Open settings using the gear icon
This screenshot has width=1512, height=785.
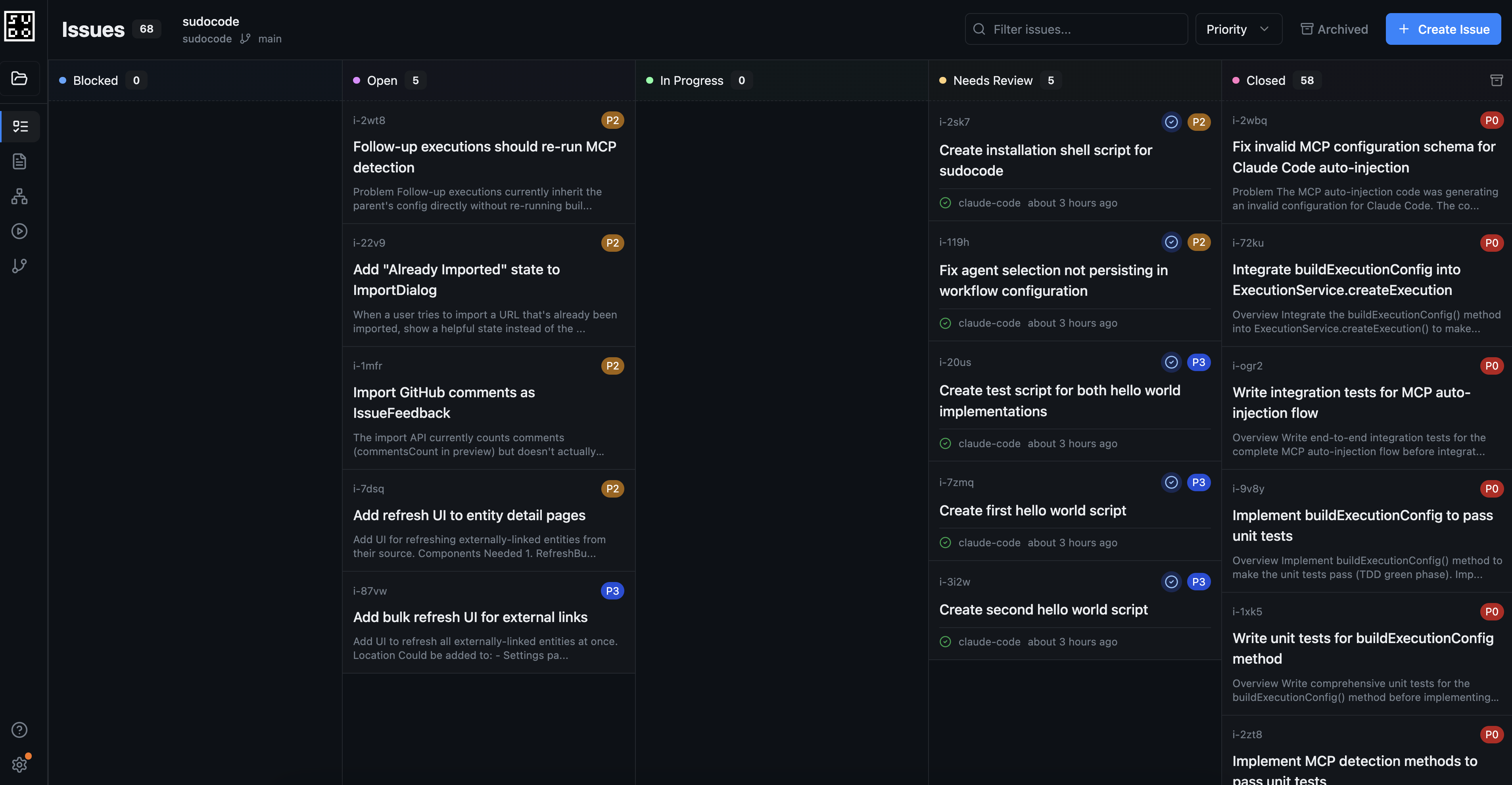coord(19,764)
